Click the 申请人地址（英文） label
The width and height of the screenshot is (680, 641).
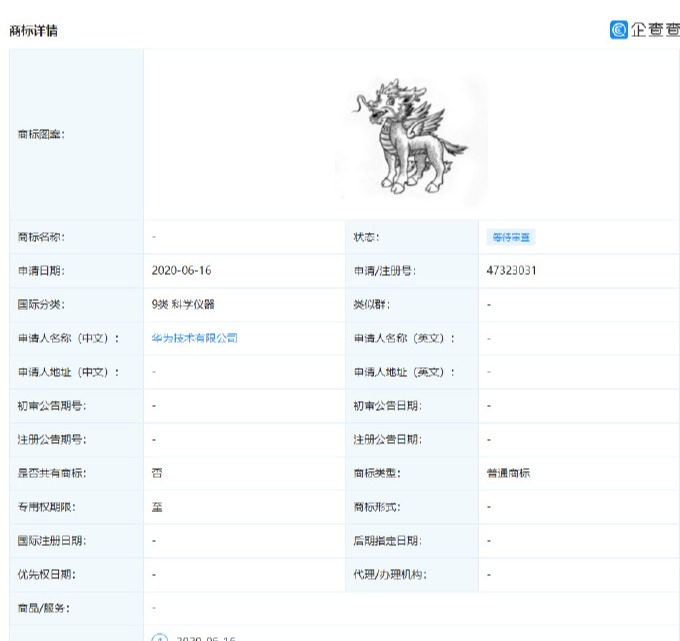[x=404, y=372]
